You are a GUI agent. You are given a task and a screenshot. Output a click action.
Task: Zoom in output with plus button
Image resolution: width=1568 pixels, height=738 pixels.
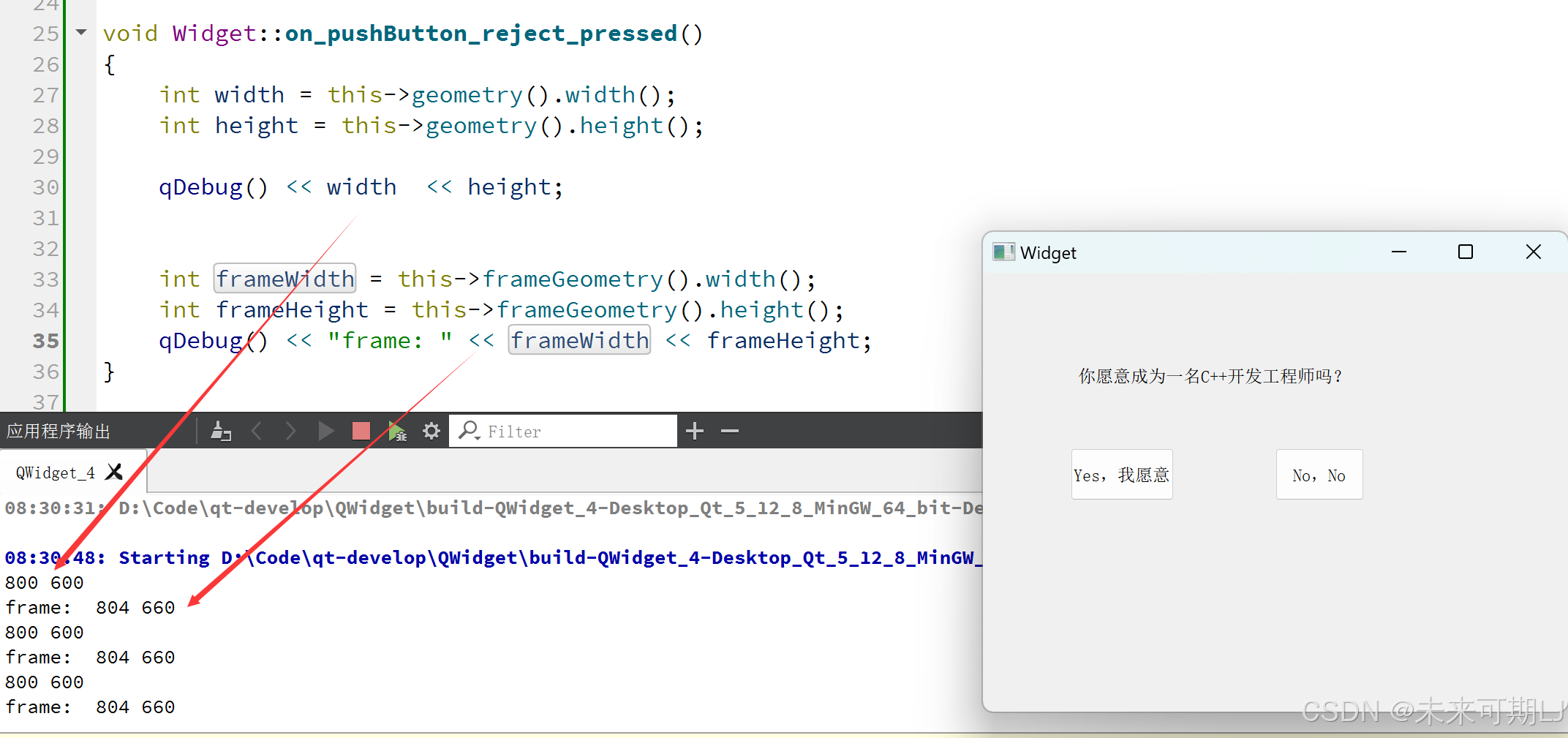[695, 431]
